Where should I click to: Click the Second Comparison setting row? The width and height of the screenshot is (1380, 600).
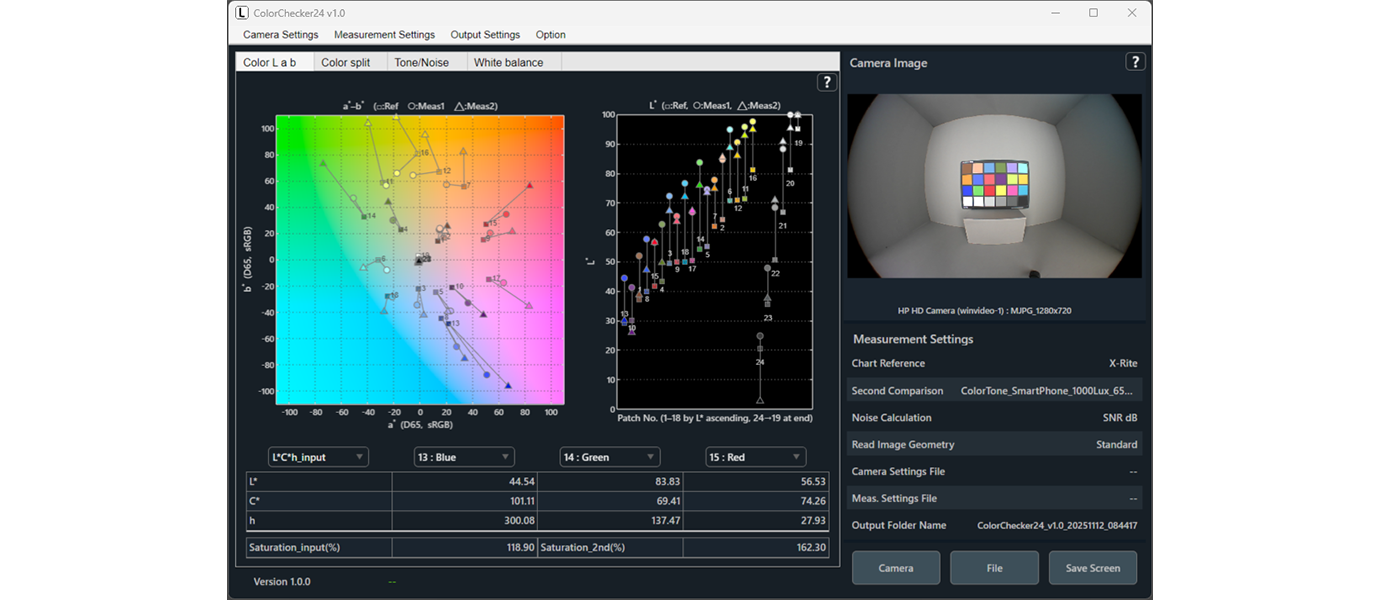[994, 391]
